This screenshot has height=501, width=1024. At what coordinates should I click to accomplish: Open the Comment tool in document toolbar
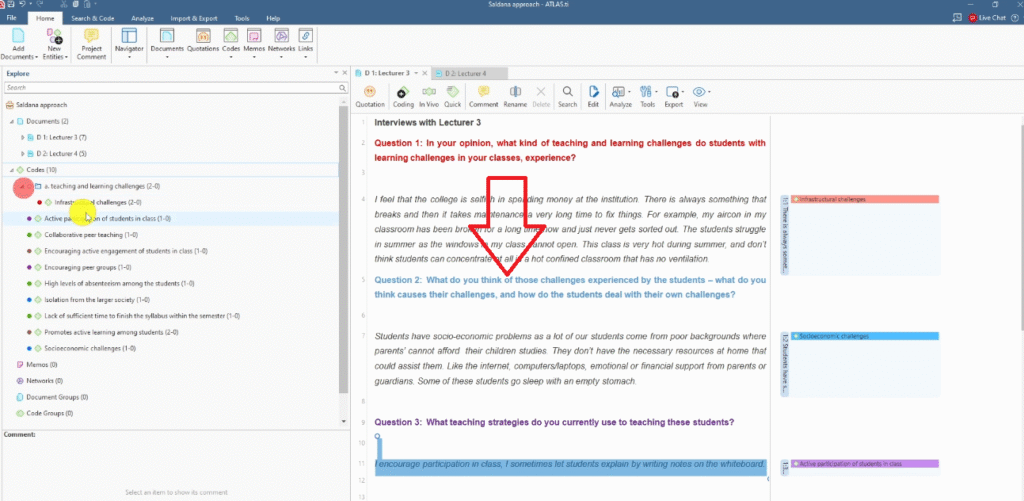(x=483, y=96)
